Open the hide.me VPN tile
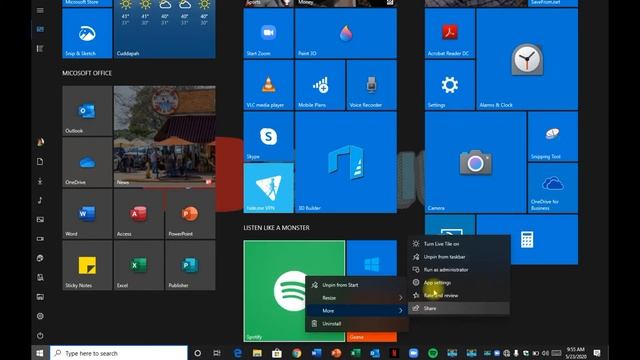This screenshot has width=640, height=360. tap(268, 188)
